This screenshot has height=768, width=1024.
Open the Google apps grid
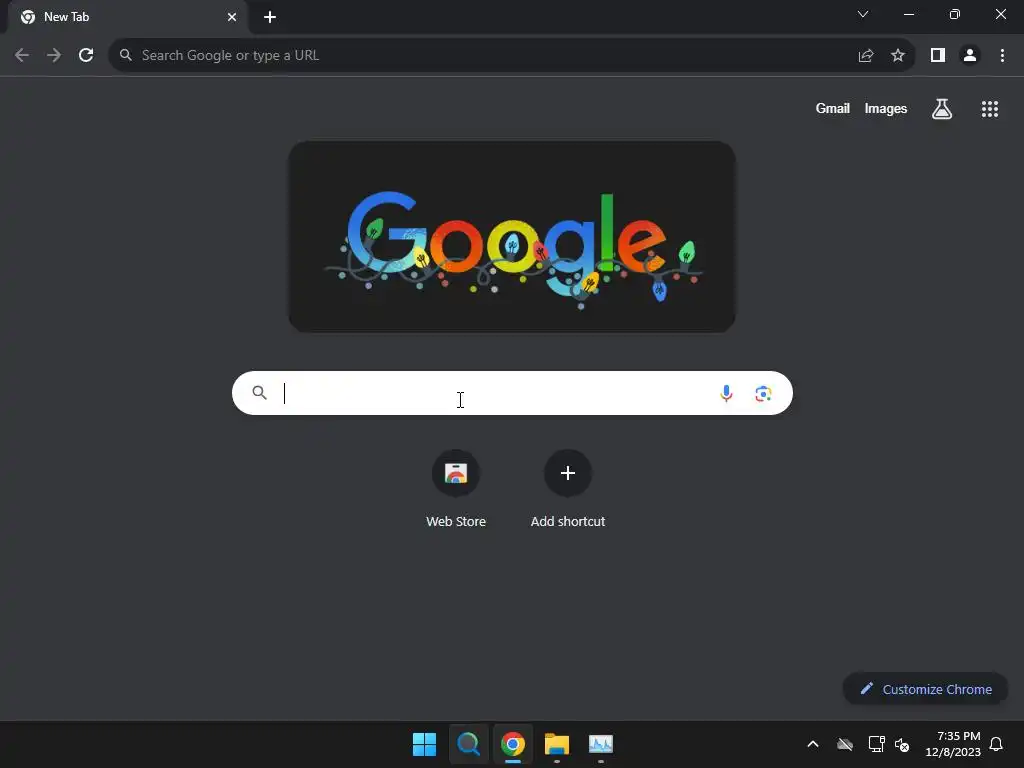tap(990, 109)
